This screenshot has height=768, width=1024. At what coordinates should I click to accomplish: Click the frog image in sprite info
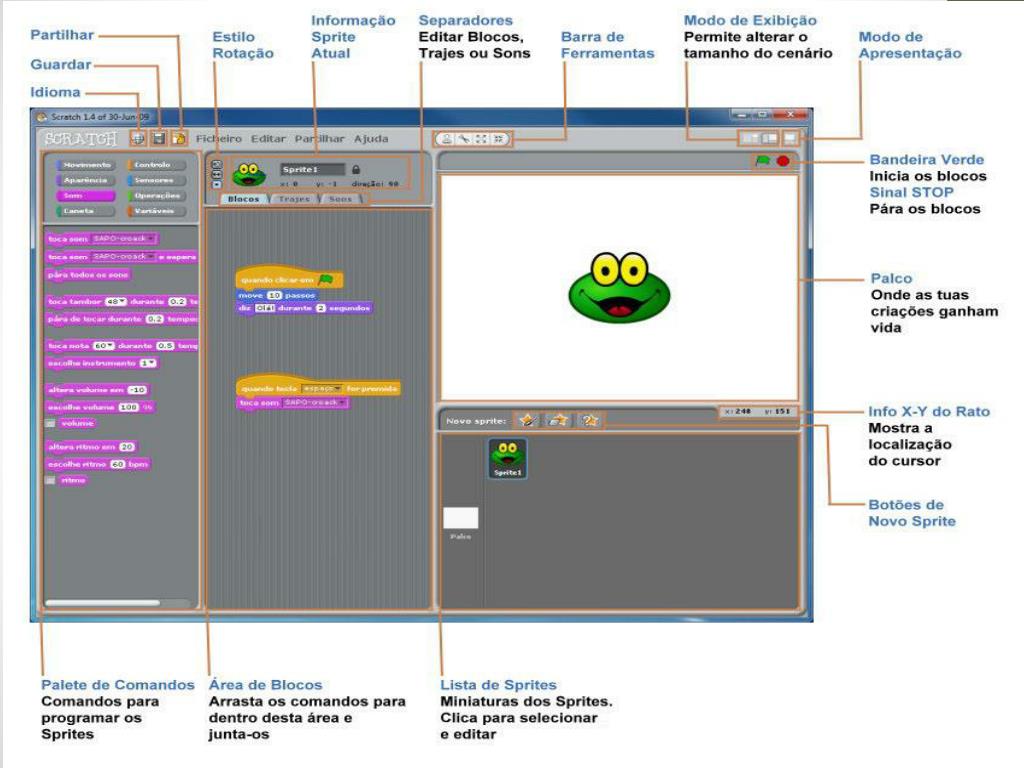pyautogui.click(x=249, y=174)
